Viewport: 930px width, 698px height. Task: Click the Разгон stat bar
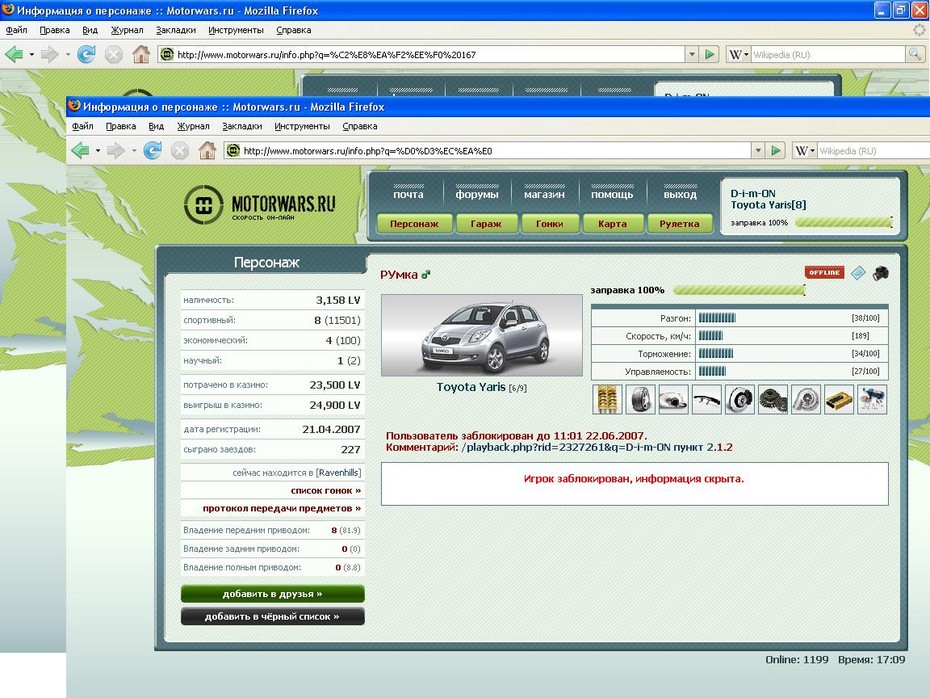[x=717, y=318]
